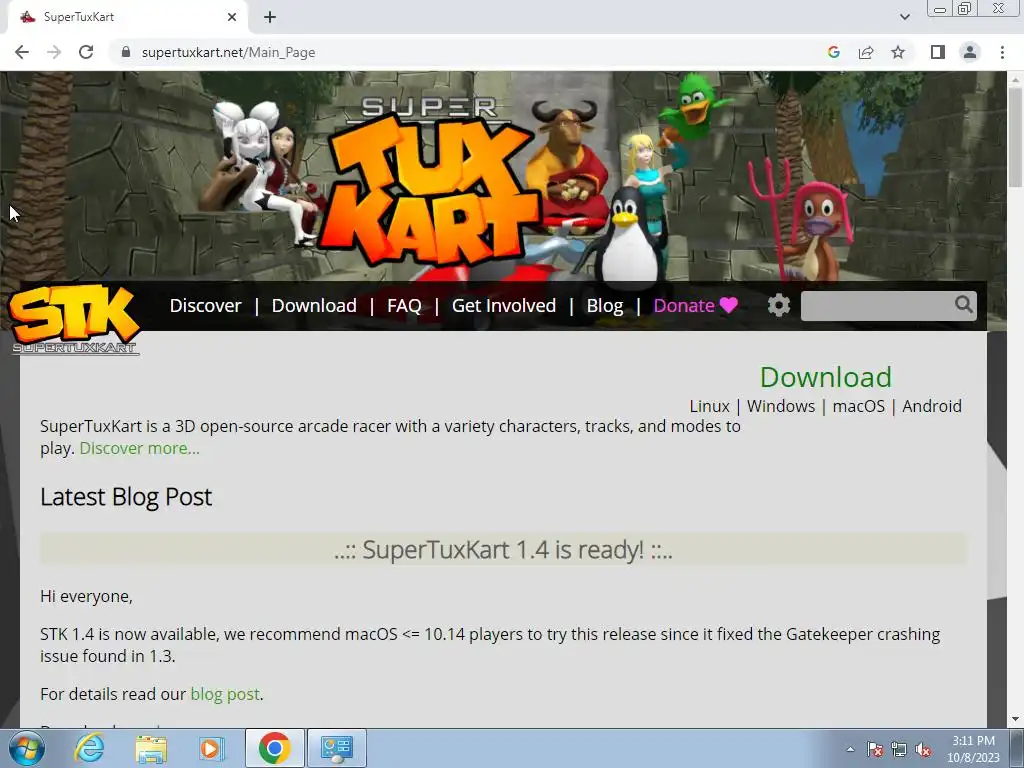
Task: Open the browser side panel
Action: click(x=938, y=52)
